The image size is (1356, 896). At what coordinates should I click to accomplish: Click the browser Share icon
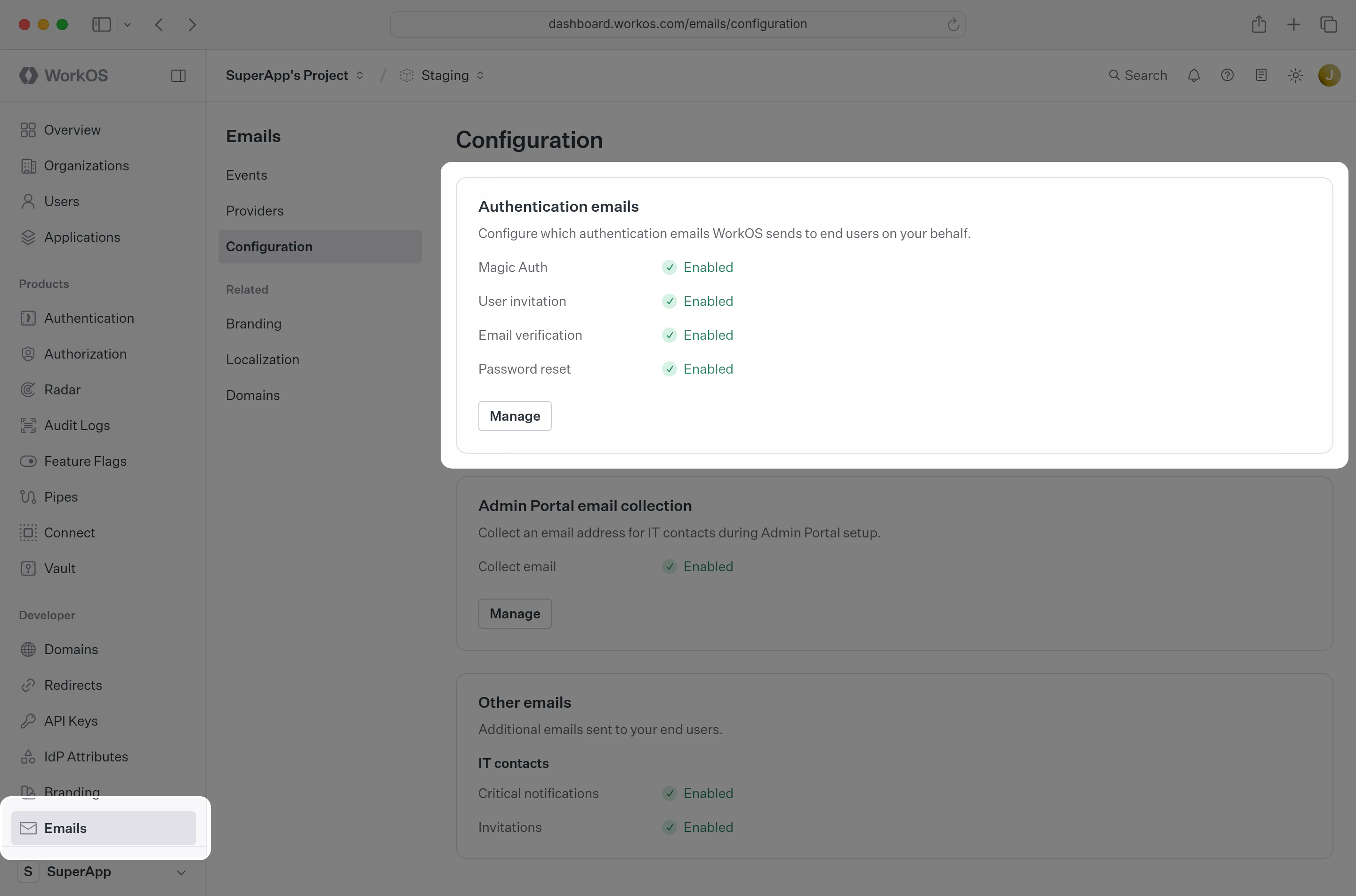pyautogui.click(x=1259, y=24)
